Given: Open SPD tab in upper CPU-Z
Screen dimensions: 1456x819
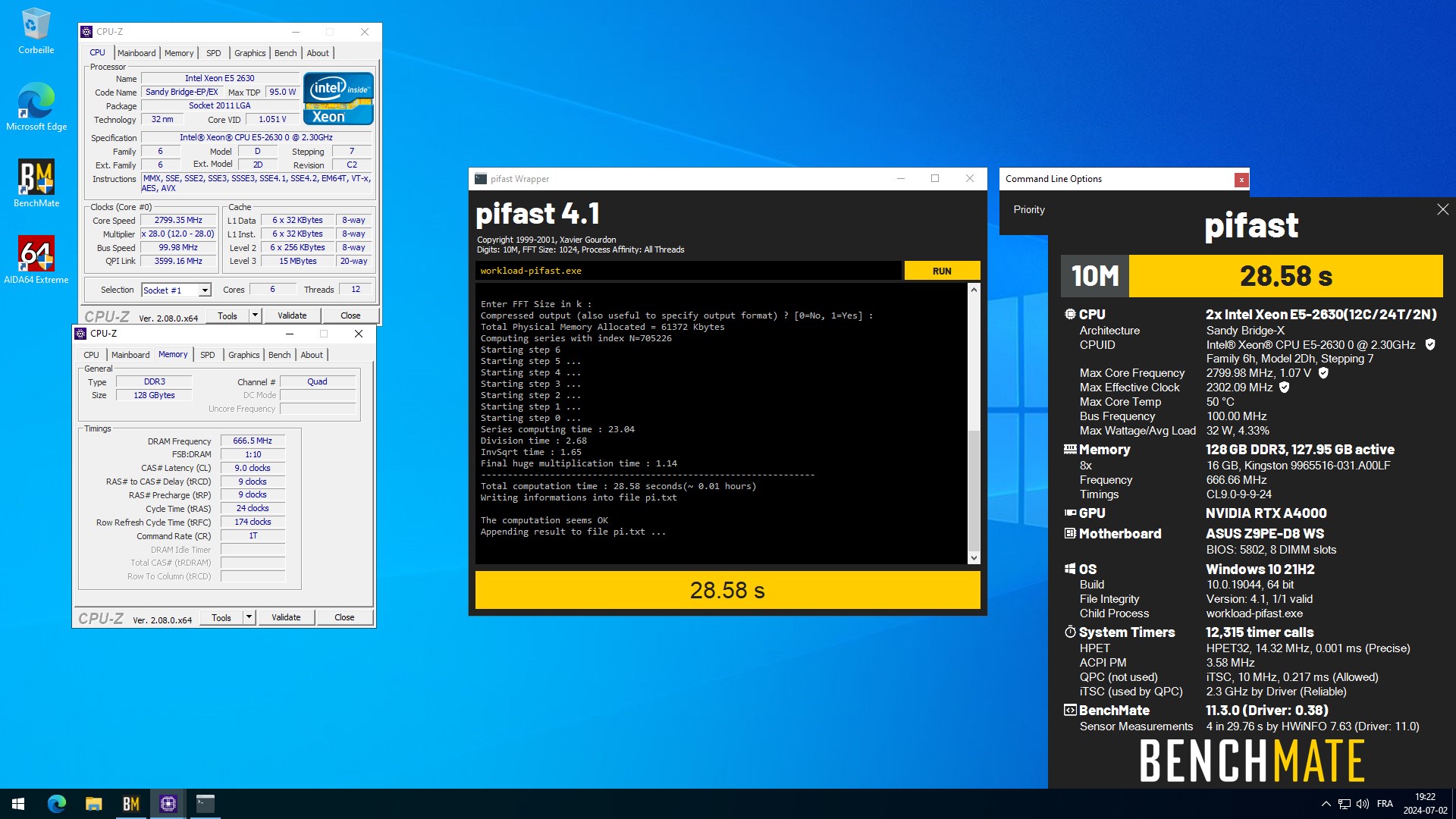Looking at the screenshot, I should pos(214,53).
